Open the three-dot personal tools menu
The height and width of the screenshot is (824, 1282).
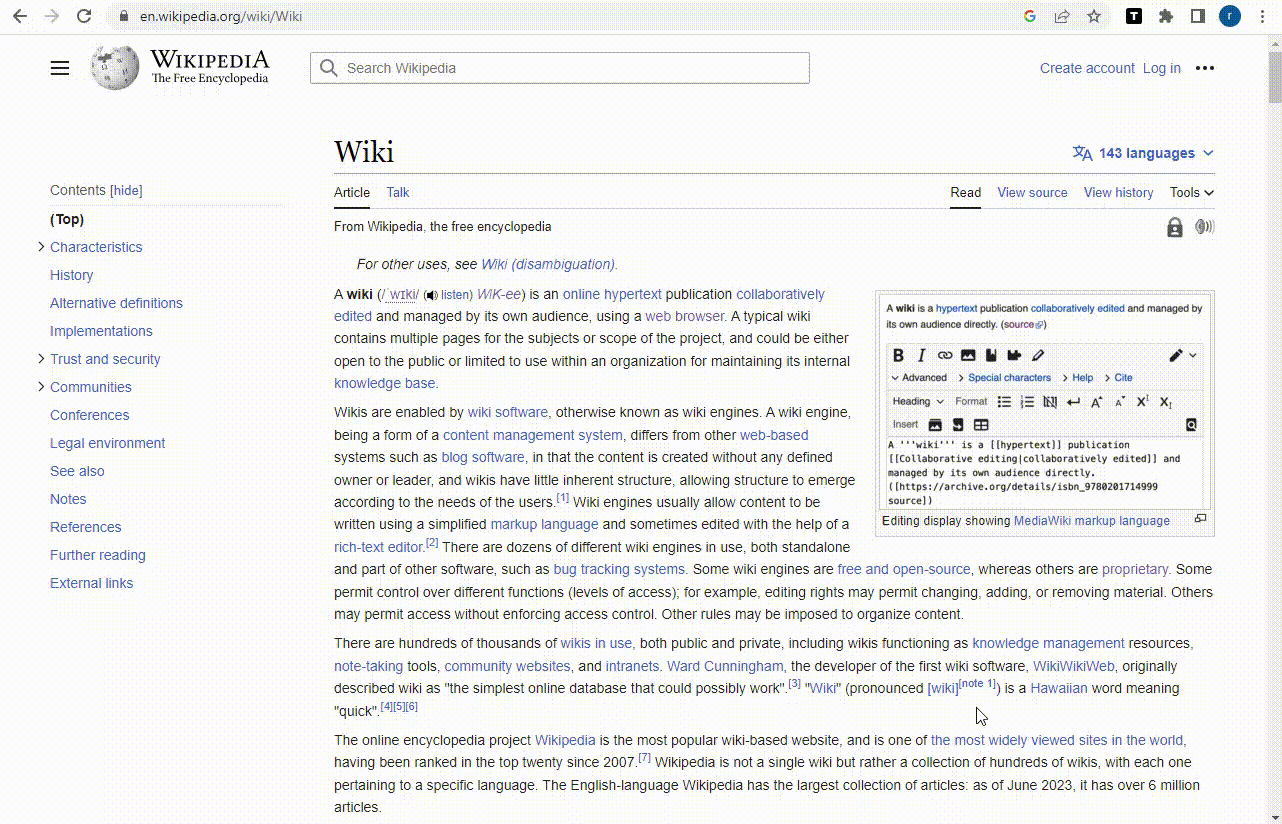[1204, 68]
